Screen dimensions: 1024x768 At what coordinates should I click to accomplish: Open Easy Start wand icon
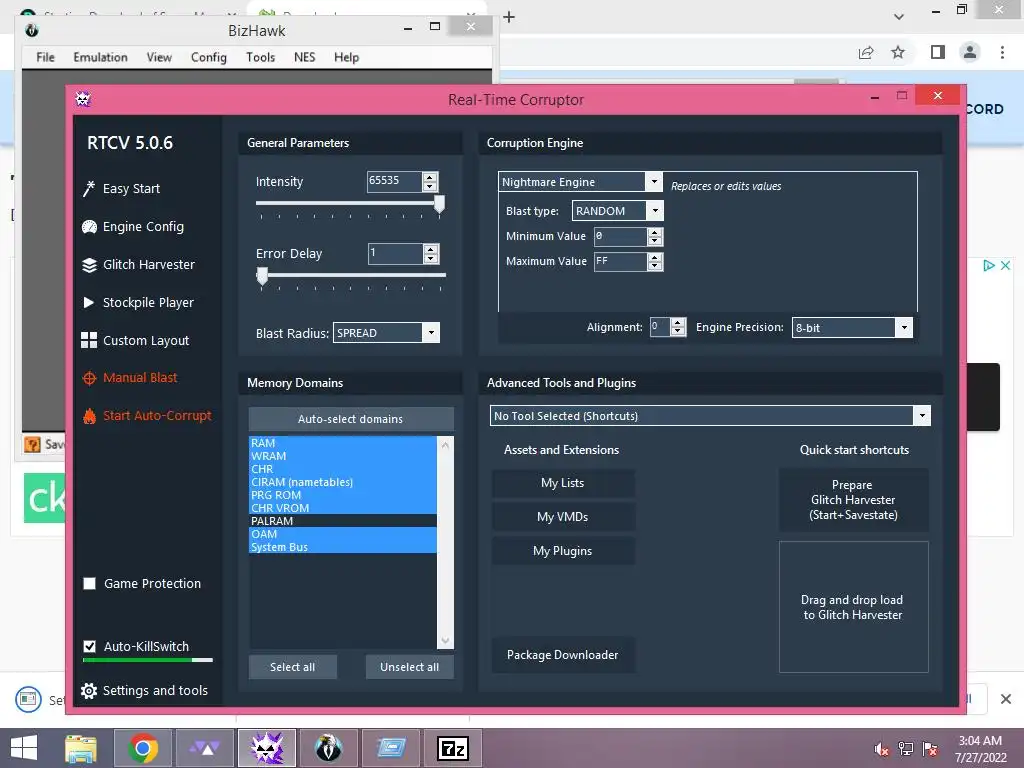click(89, 189)
